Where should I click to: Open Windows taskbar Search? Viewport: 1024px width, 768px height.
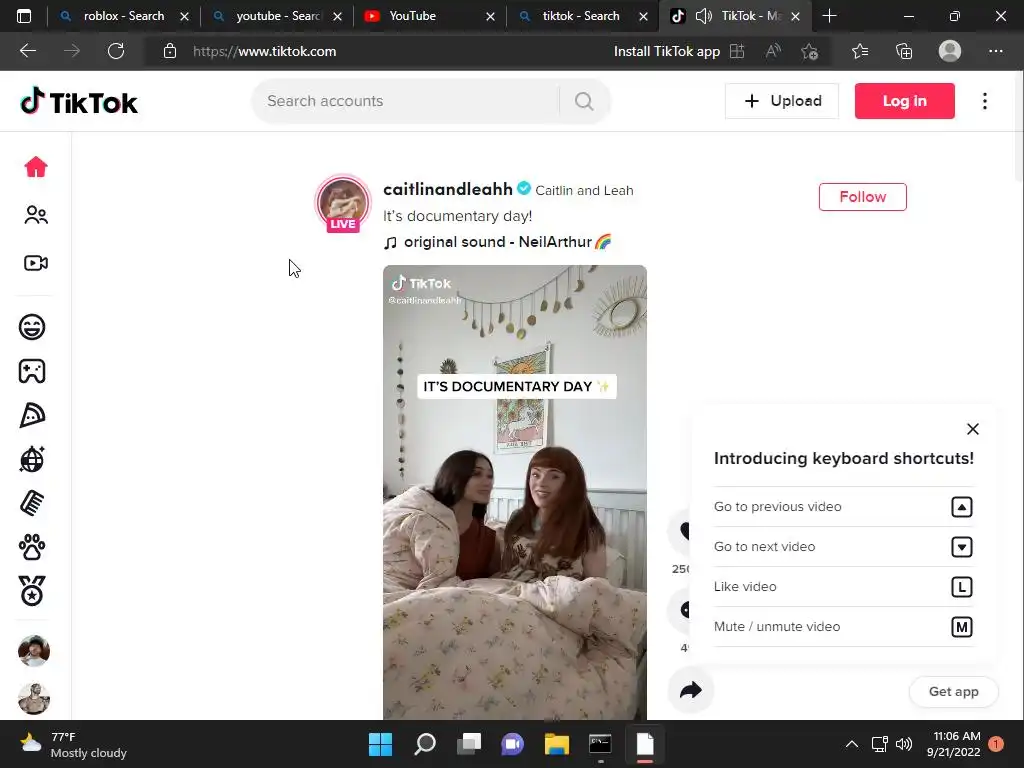point(424,744)
